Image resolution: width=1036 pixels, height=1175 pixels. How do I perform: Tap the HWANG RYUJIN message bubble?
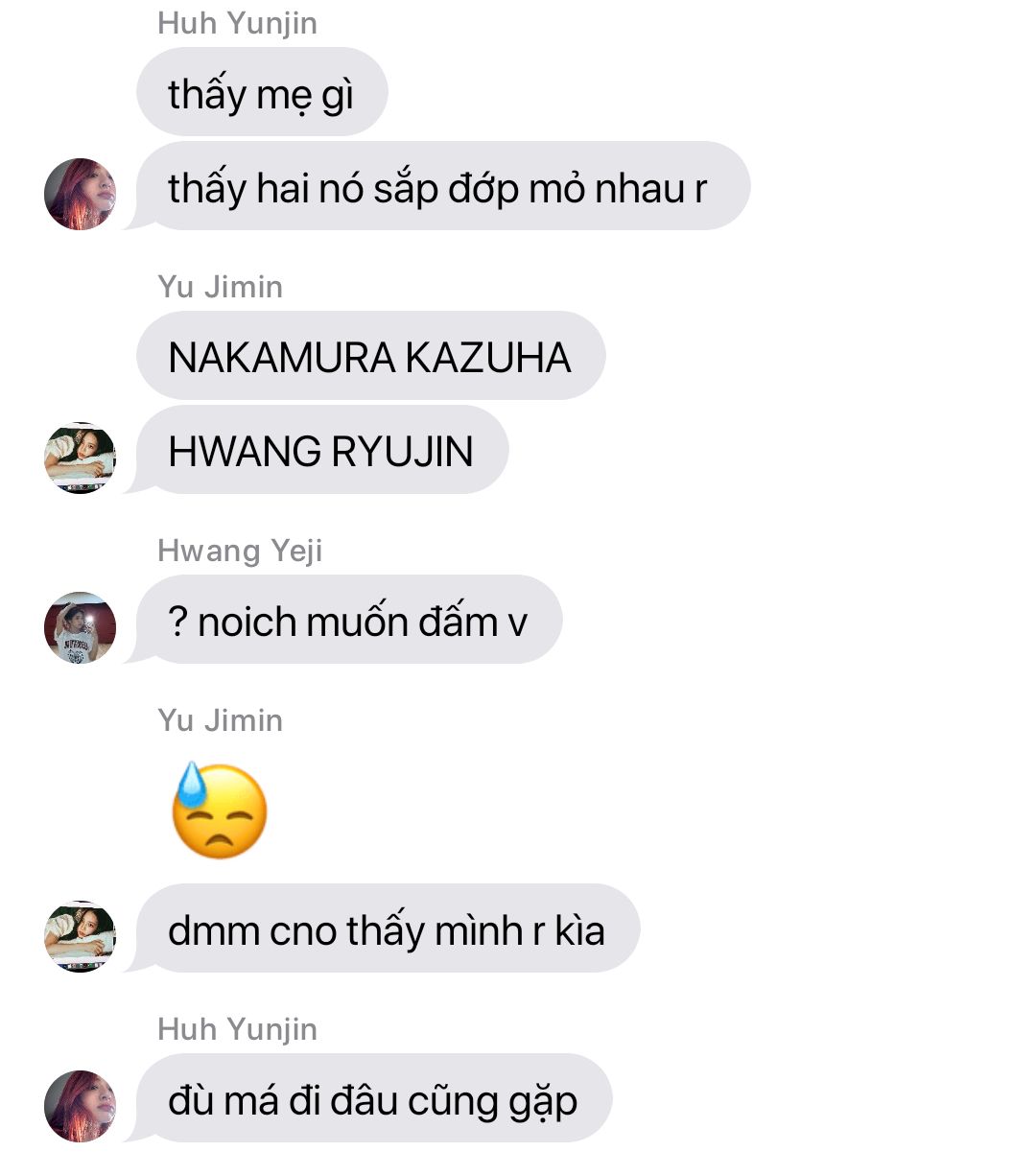click(322, 450)
